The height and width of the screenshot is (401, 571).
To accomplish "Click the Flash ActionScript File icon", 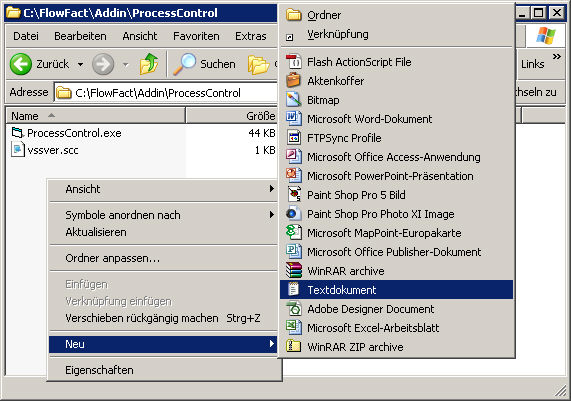I will (294, 62).
